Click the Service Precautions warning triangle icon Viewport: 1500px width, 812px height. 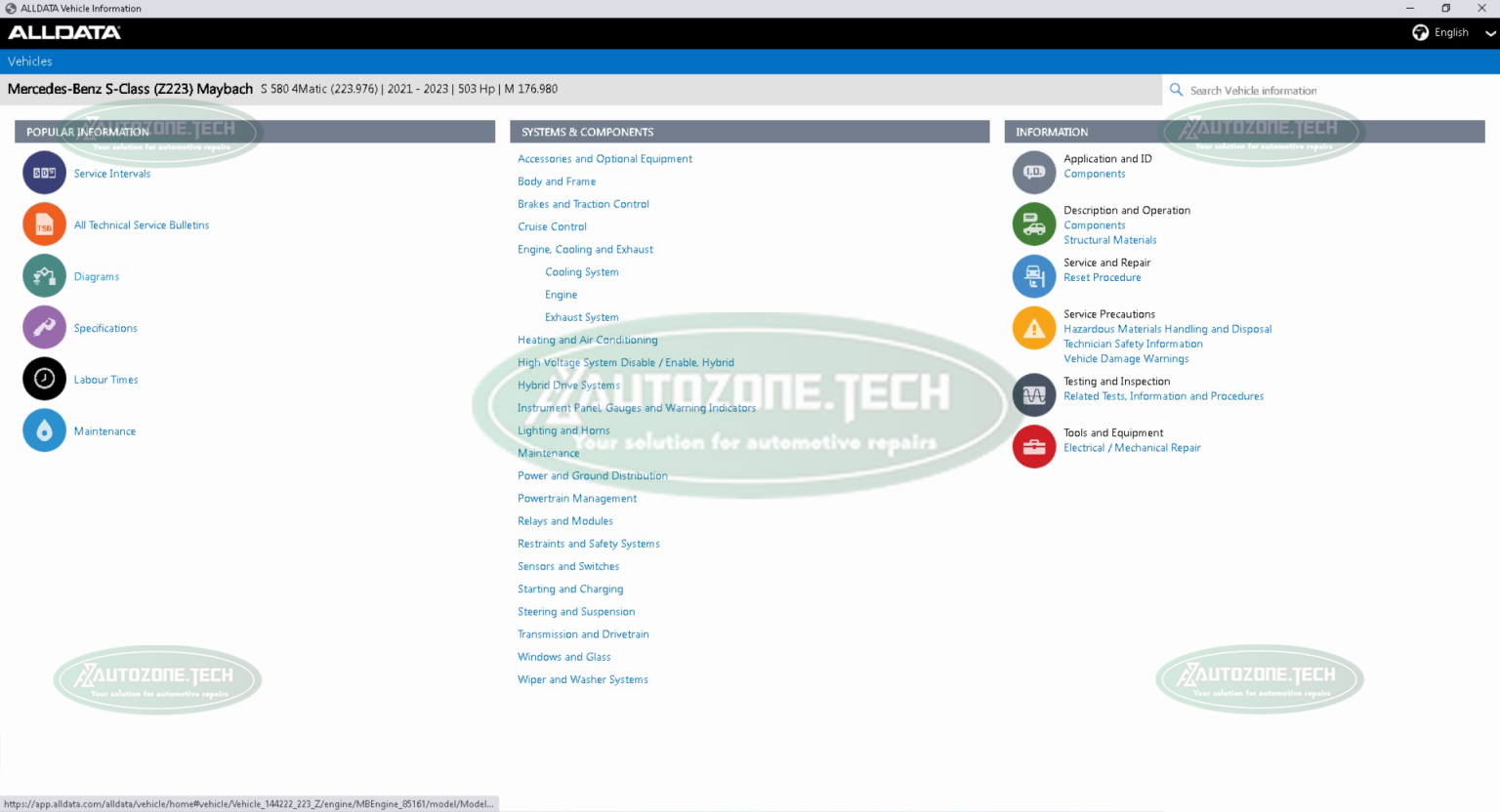point(1033,328)
